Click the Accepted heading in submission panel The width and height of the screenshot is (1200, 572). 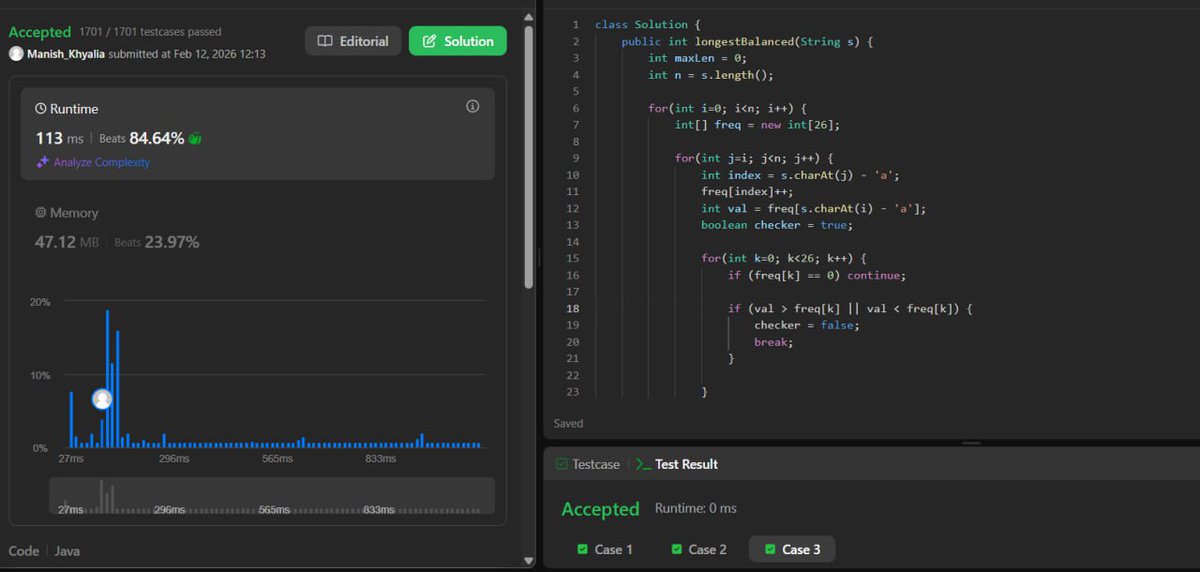coord(40,32)
